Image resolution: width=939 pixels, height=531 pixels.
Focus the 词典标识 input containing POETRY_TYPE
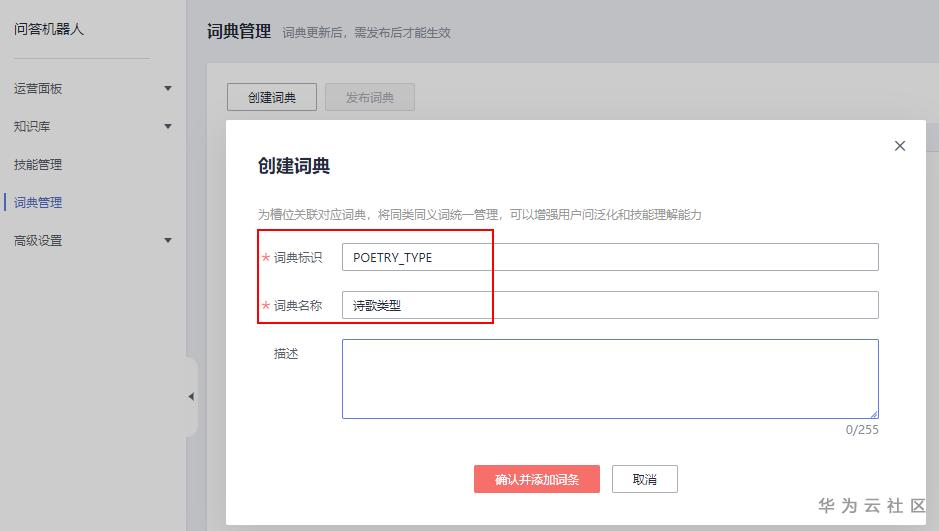pyautogui.click(x=610, y=257)
